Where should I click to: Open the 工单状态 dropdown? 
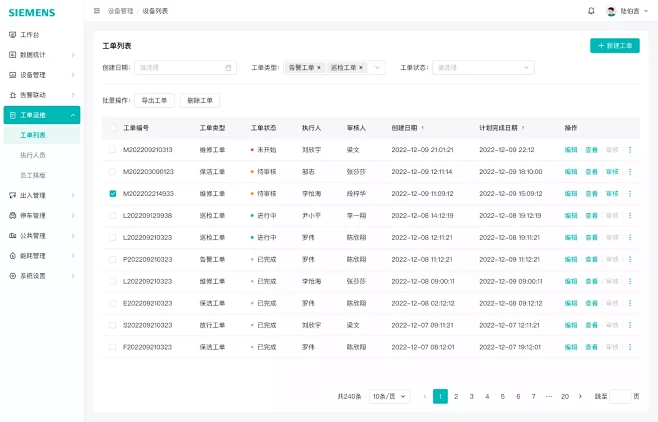point(483,68)
